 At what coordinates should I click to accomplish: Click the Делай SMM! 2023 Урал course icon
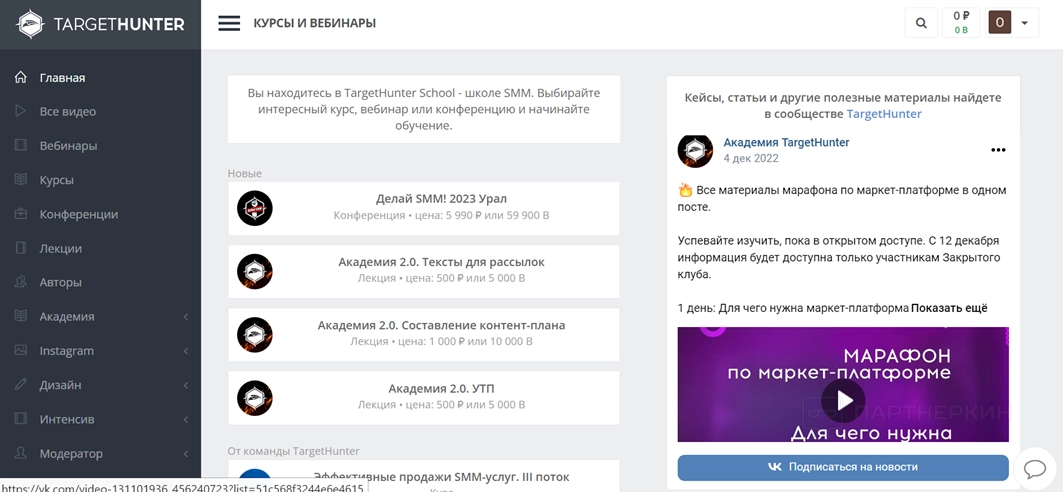[x=255, y=208]
